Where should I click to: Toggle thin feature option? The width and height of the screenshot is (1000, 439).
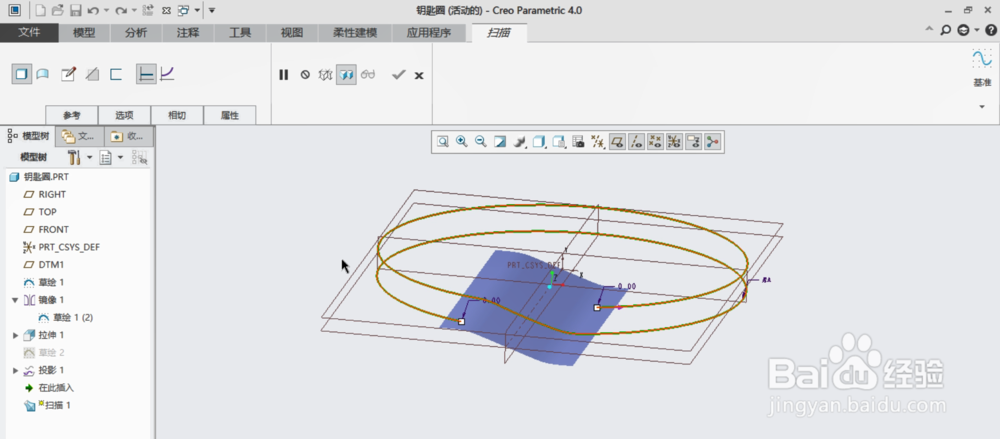pyautogui.click(x=115, y=75)
